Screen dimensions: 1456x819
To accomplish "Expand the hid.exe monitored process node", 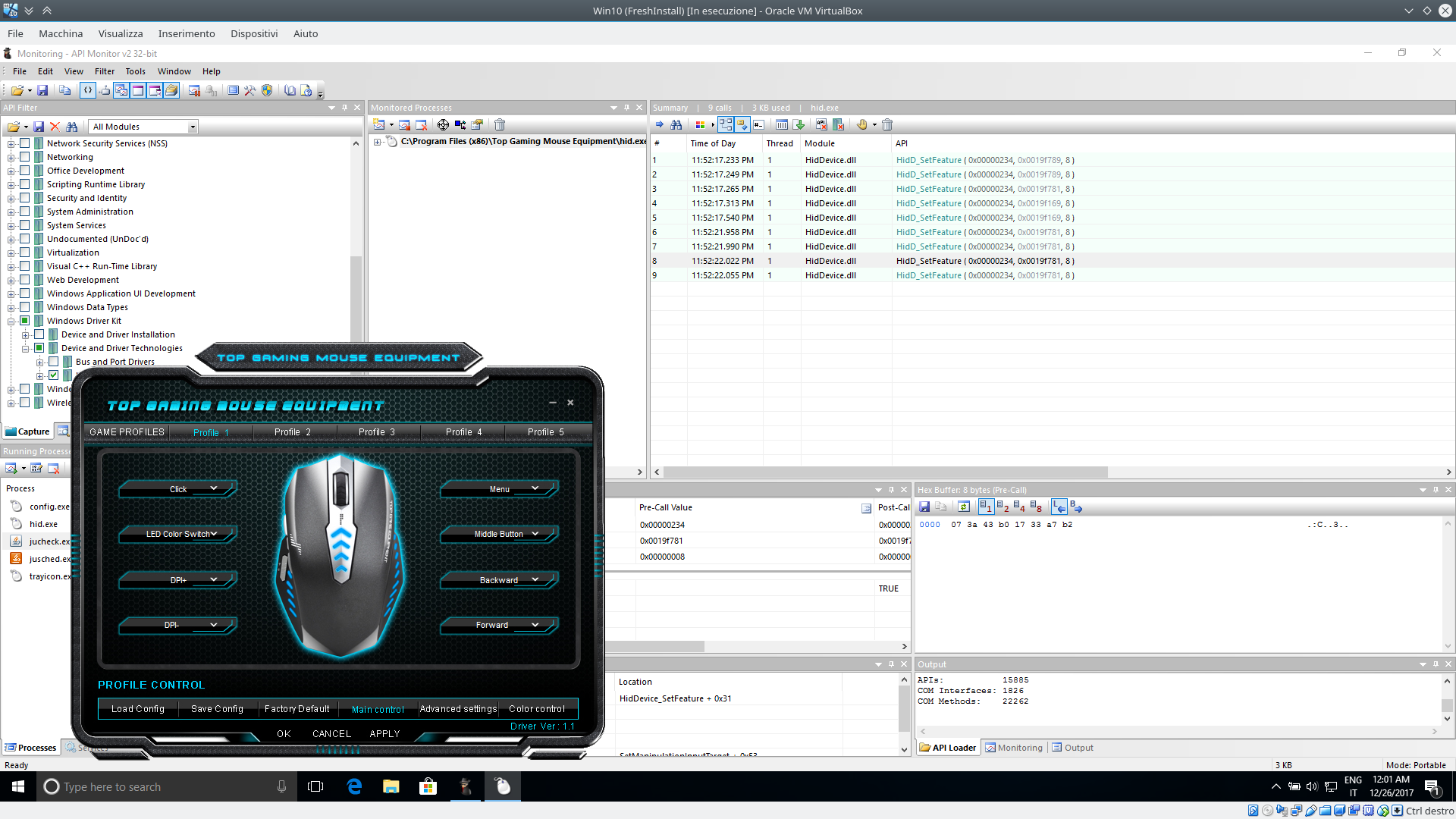I will [x=378, y=142].
